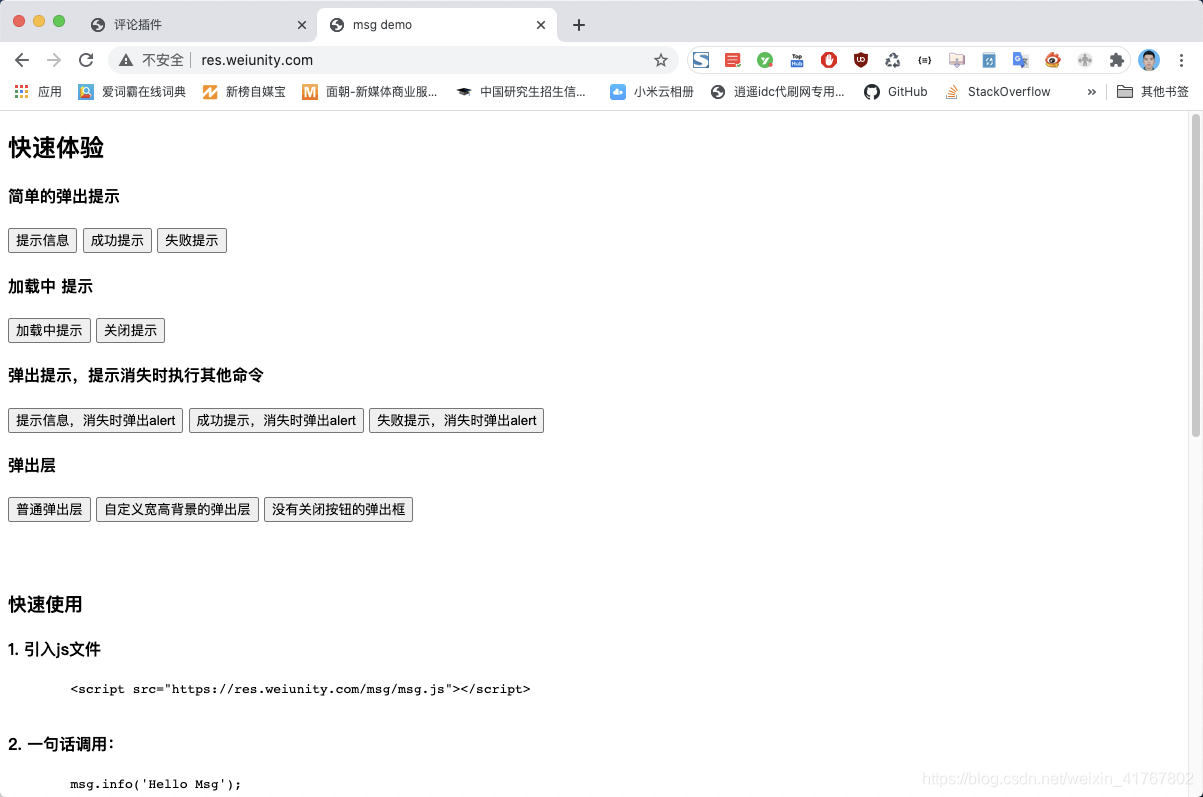This screenshot has height=797, width=1203.
Task: Click the 关闭提示 button
Action: click(x=130, y=330)
